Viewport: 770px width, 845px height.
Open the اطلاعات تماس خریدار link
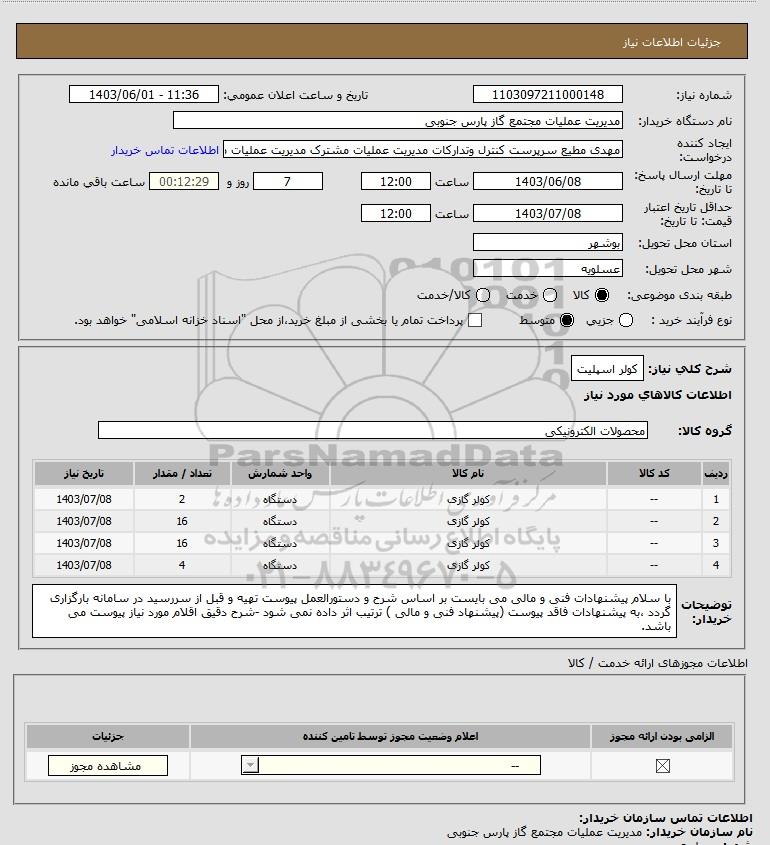point(165,150)
